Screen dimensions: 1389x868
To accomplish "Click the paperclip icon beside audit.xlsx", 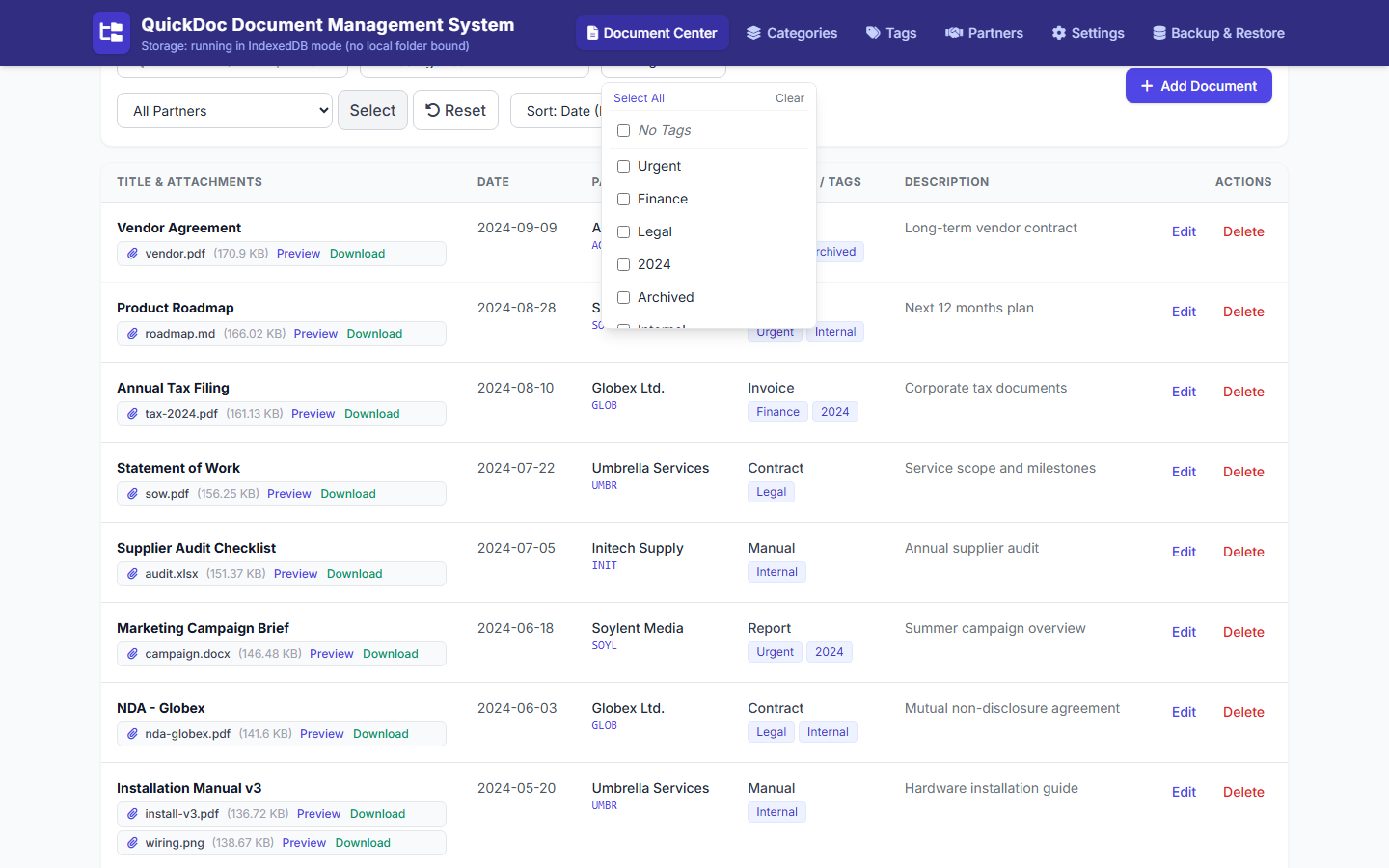I will click(133, 574).
